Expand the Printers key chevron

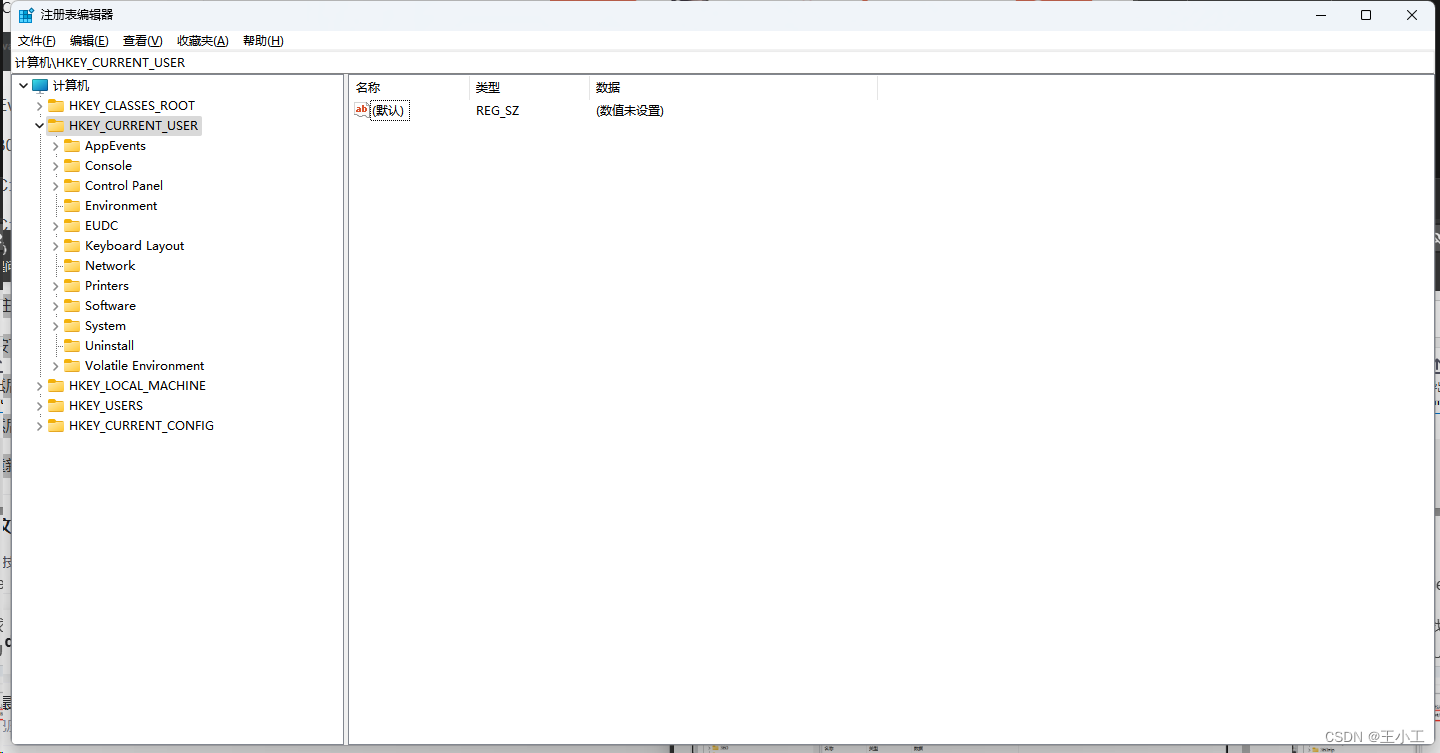[x=55, y=286]
